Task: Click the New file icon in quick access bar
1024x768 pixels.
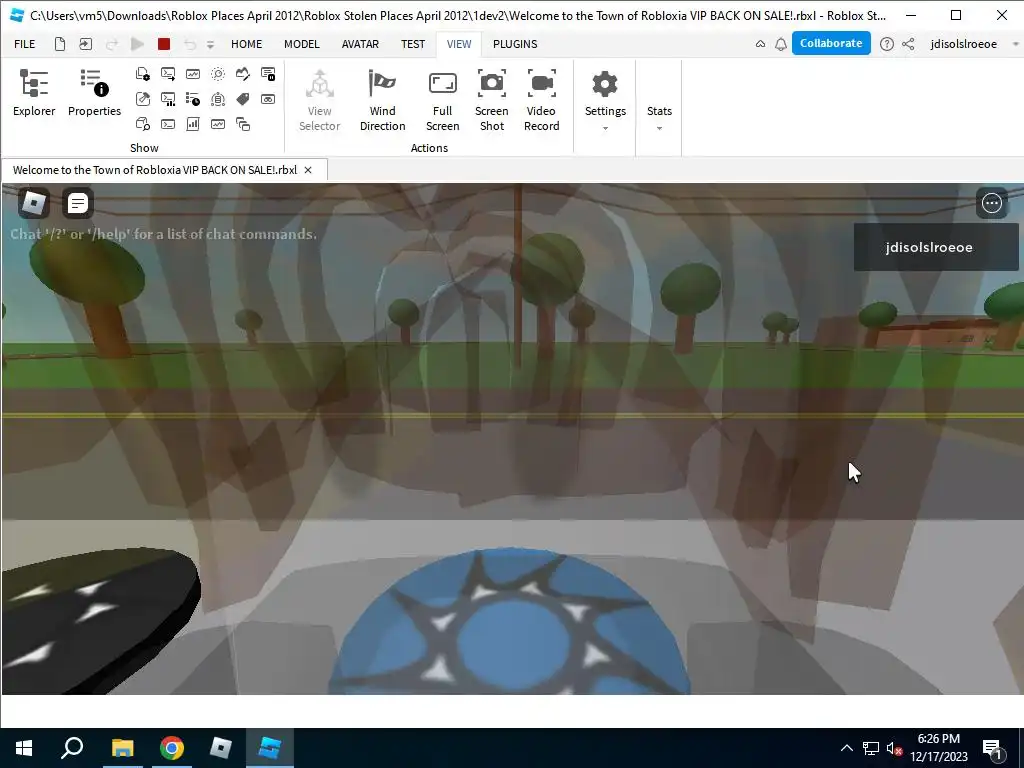Action: [59, 44]
